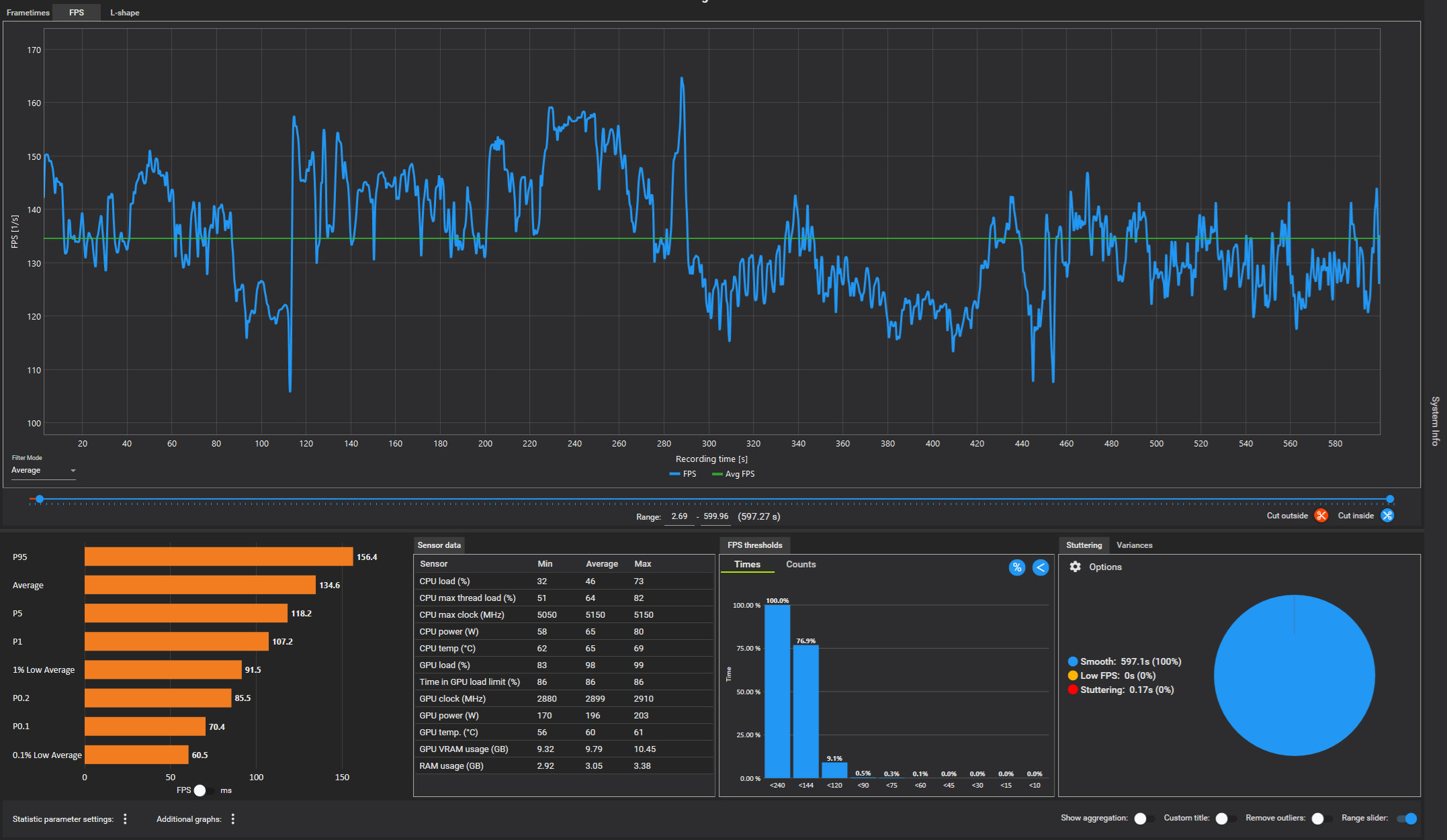Disable the Range slider toggle
This screenshot has height=840, width=1447.
pyautogui.click(x=1407, y=819)
